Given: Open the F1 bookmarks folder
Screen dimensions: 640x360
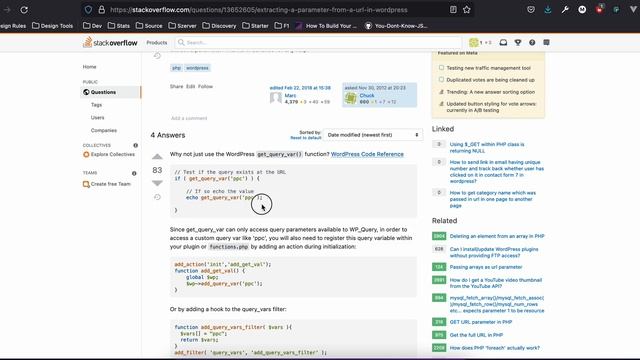Looking at the screenshot, I should (x=282, y=26).
